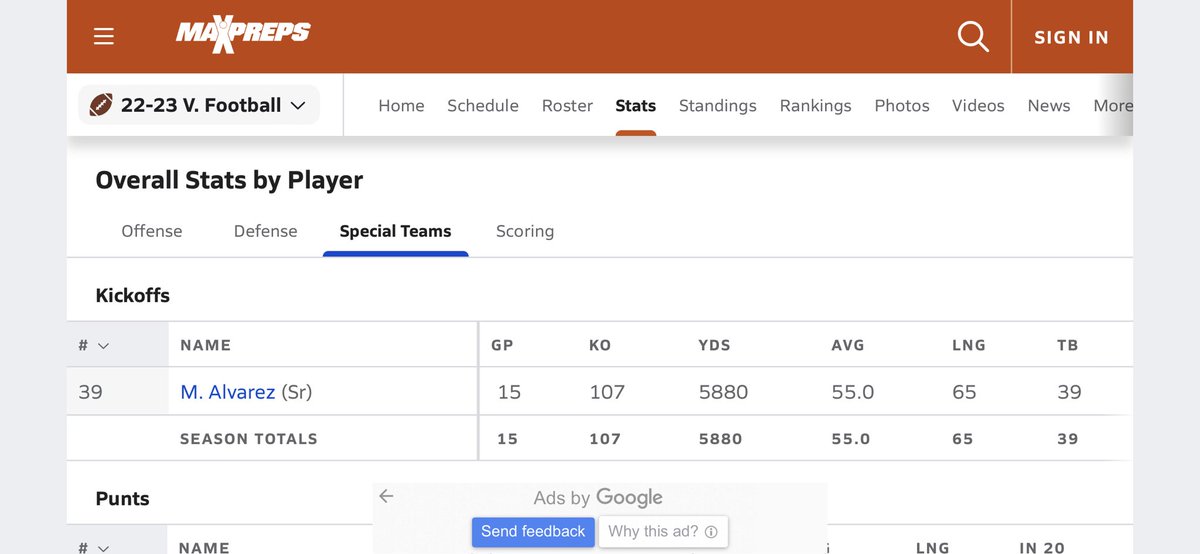Sort Kickoffs table by # column
The image size is (1200, 554).
[x=94, y=345]
